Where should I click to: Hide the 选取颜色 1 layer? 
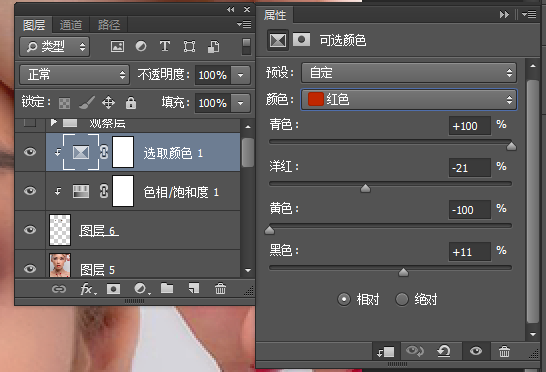pos(30,152)
